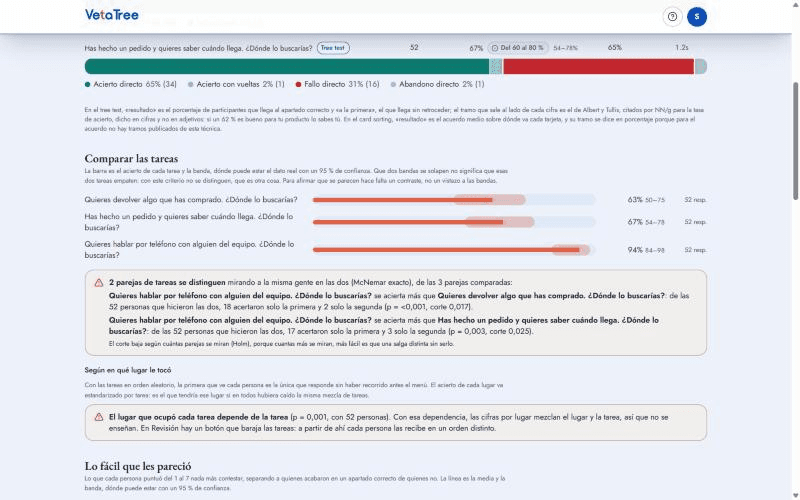Click the "Lo fácil que les pareció" heading
800x500 pixels.
click(138, 466)
